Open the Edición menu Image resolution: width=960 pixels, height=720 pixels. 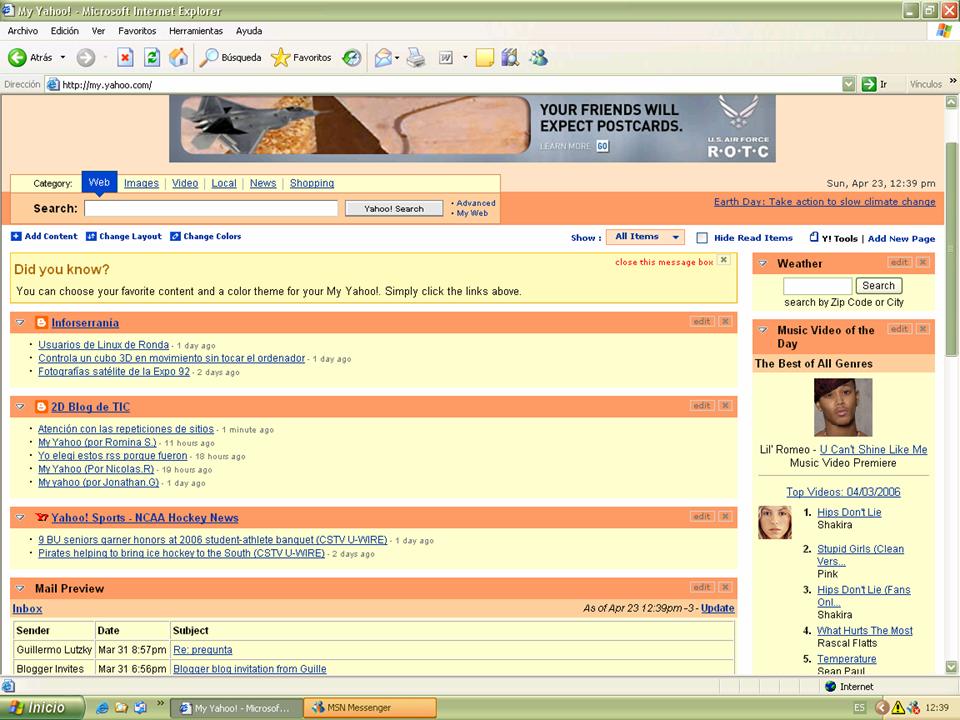(x=64, y=31)
